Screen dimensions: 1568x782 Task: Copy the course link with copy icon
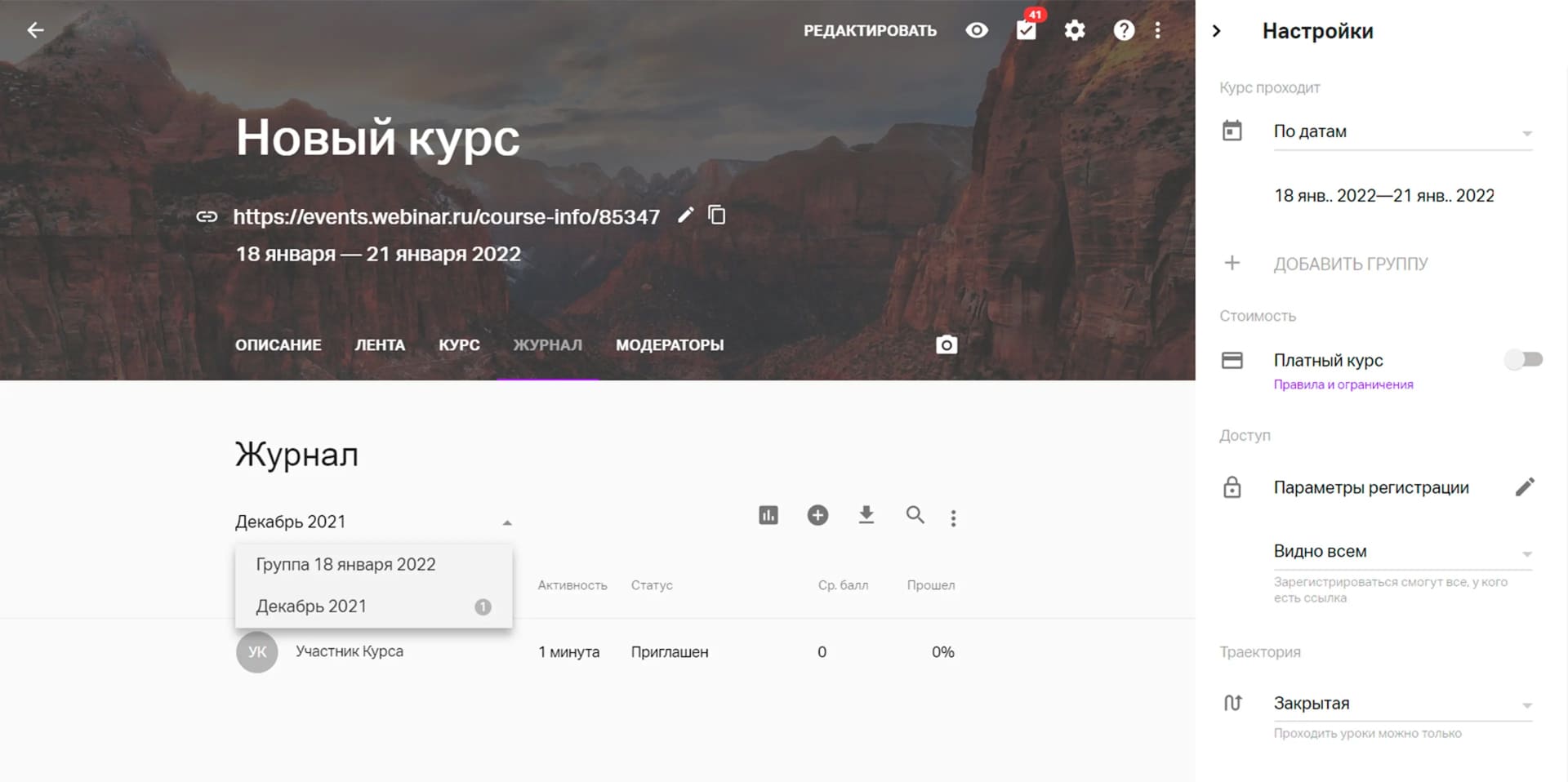(716, 215)
